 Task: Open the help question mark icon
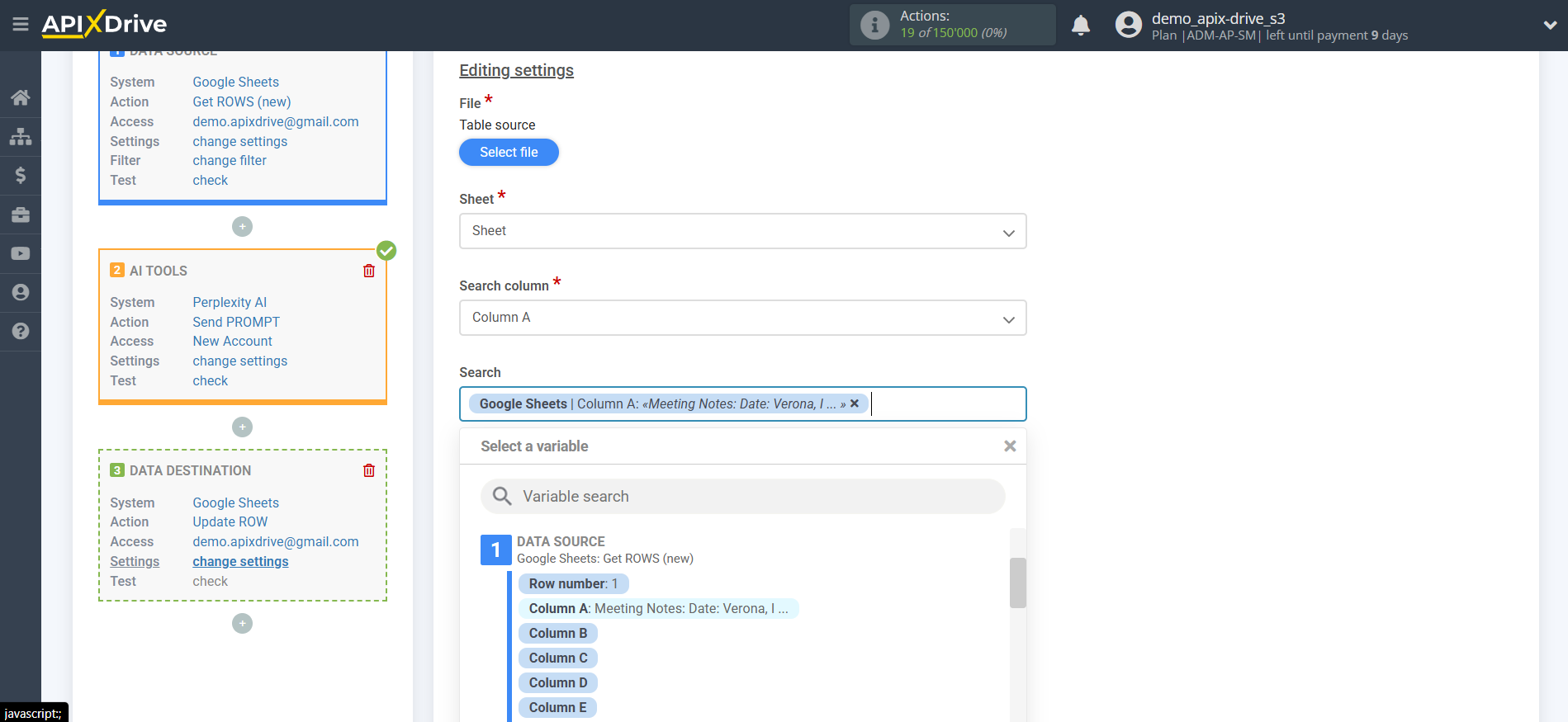pos(21,331)
